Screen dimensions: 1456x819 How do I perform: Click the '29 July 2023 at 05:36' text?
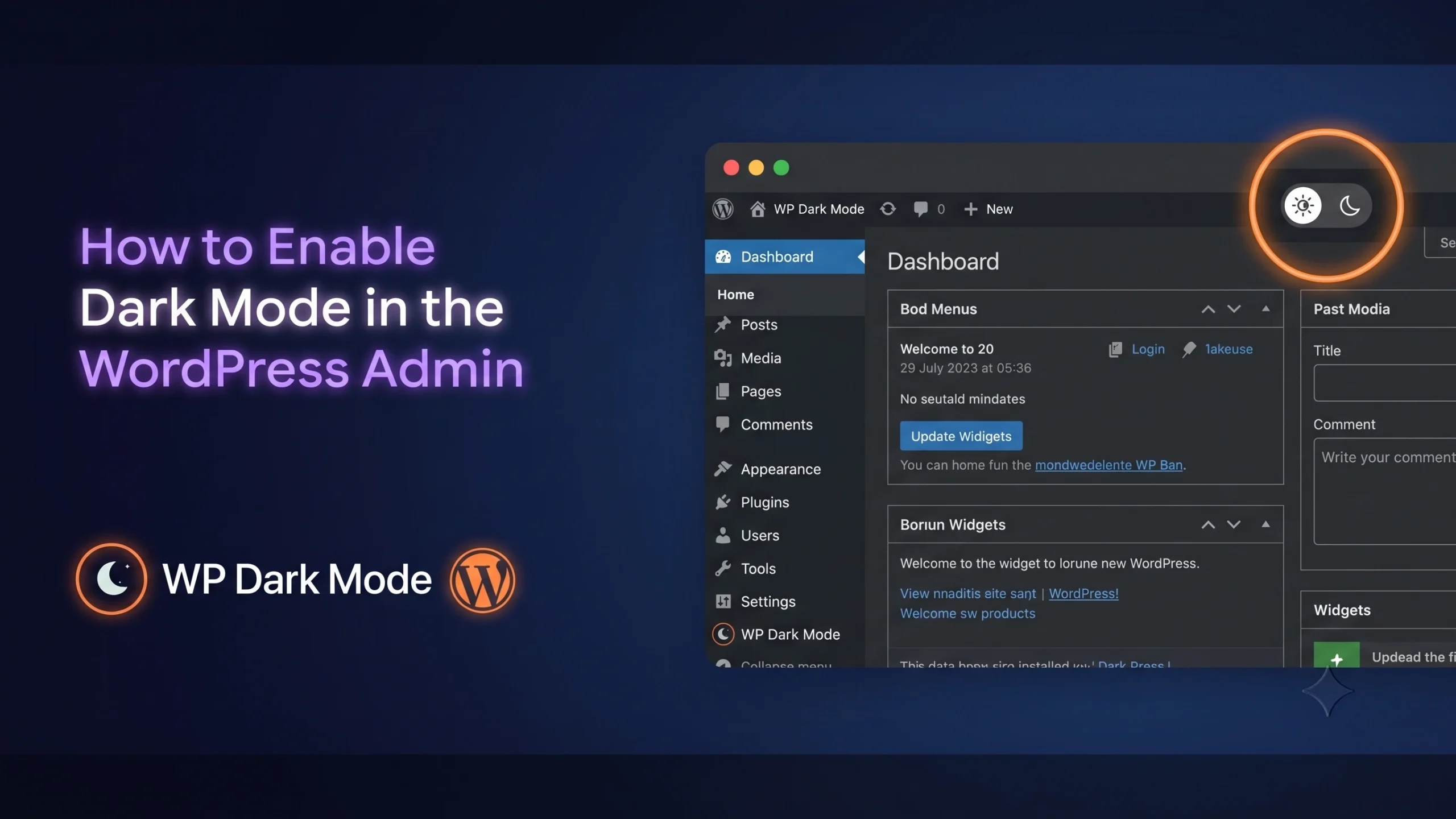pos(965,368)
